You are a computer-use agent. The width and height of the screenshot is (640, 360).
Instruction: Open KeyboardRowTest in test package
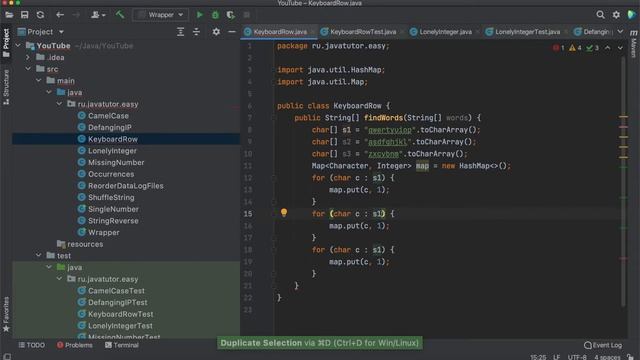click(120, 314)
